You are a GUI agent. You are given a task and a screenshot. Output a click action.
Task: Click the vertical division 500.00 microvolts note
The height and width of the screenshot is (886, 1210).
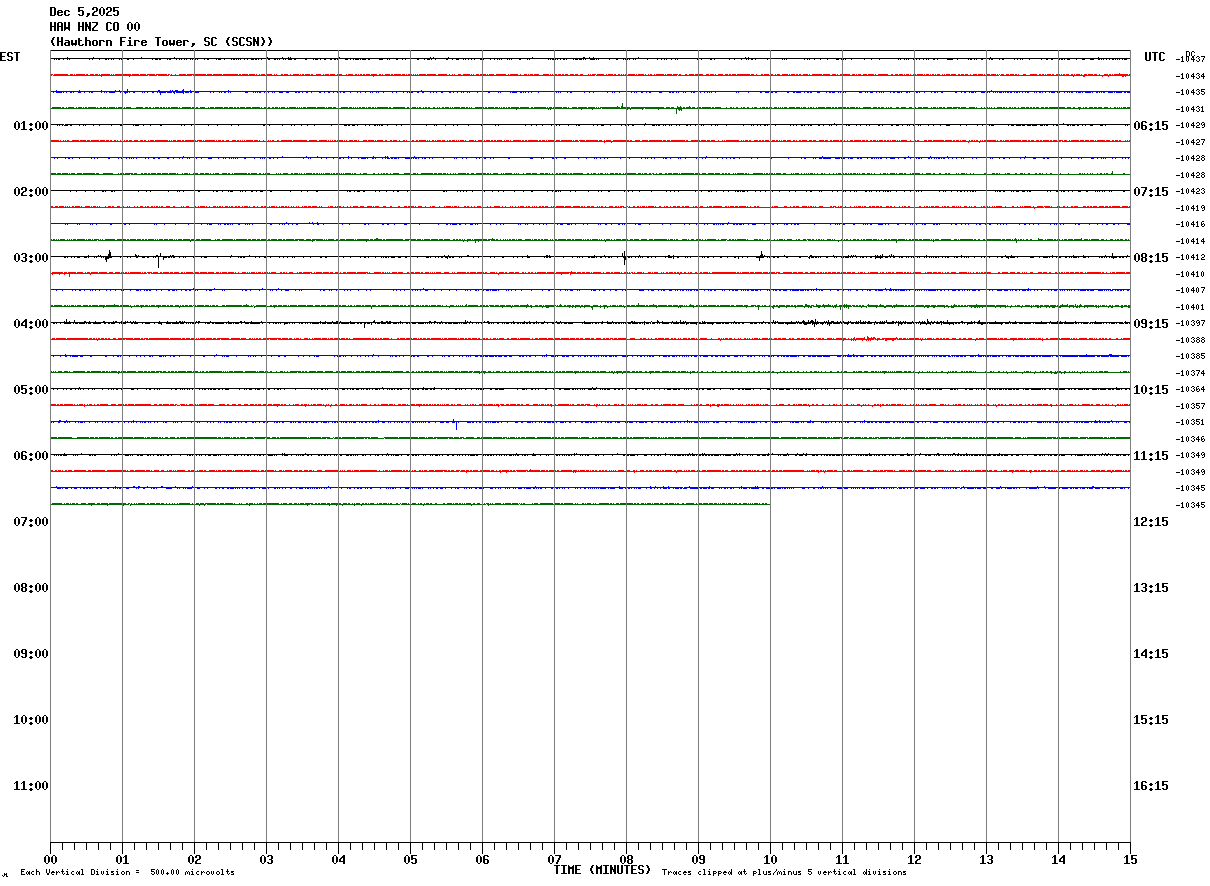coord(127,873)
